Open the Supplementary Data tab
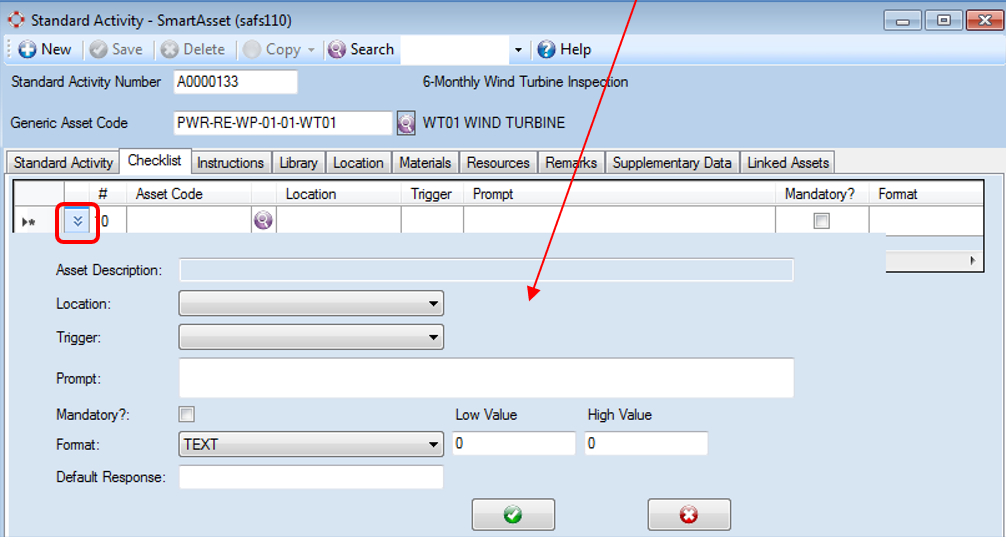This screenshot has height=537, width=1006. point(672,163)
